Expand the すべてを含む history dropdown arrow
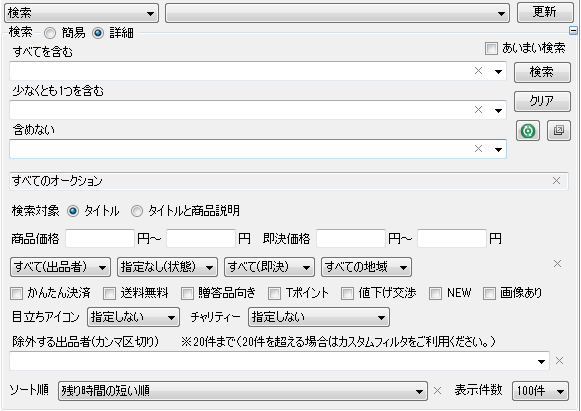 click(498, 71)
